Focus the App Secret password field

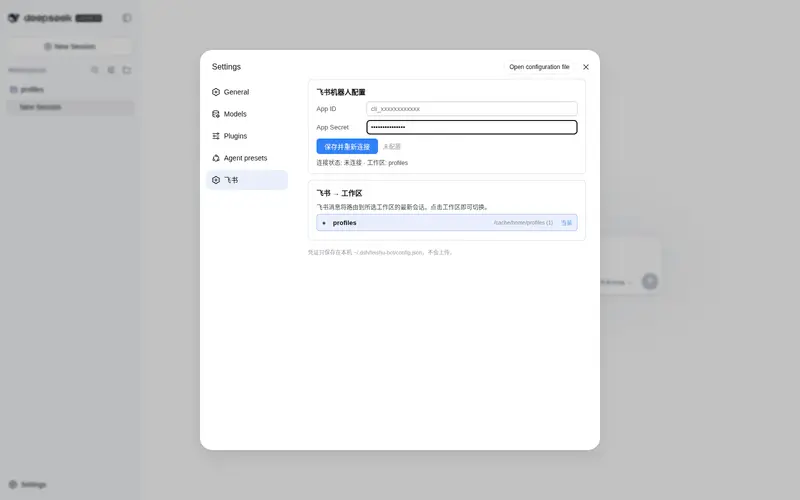pyautogui.click(x=471, y=127)
